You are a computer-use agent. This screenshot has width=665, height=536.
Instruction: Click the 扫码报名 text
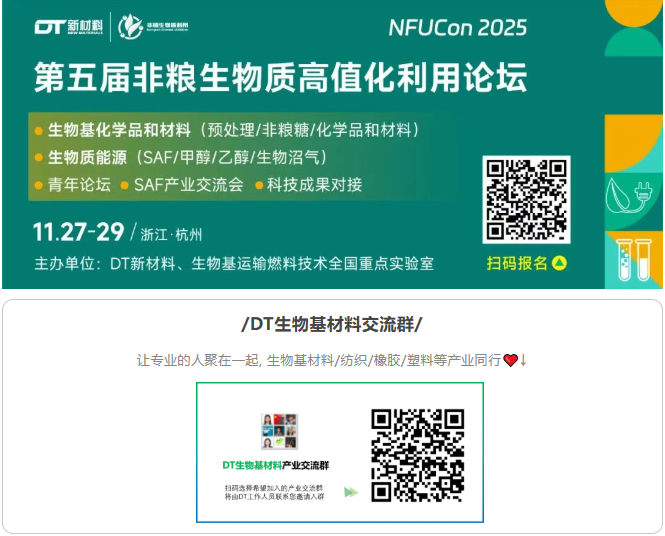517,263
